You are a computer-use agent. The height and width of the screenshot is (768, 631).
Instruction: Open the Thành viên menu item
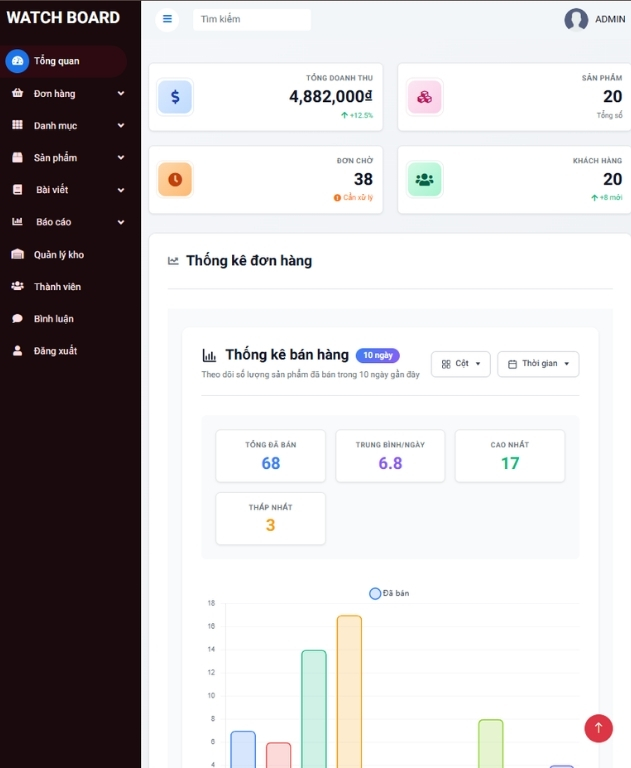pyautogui.click(x=57, y=287)
